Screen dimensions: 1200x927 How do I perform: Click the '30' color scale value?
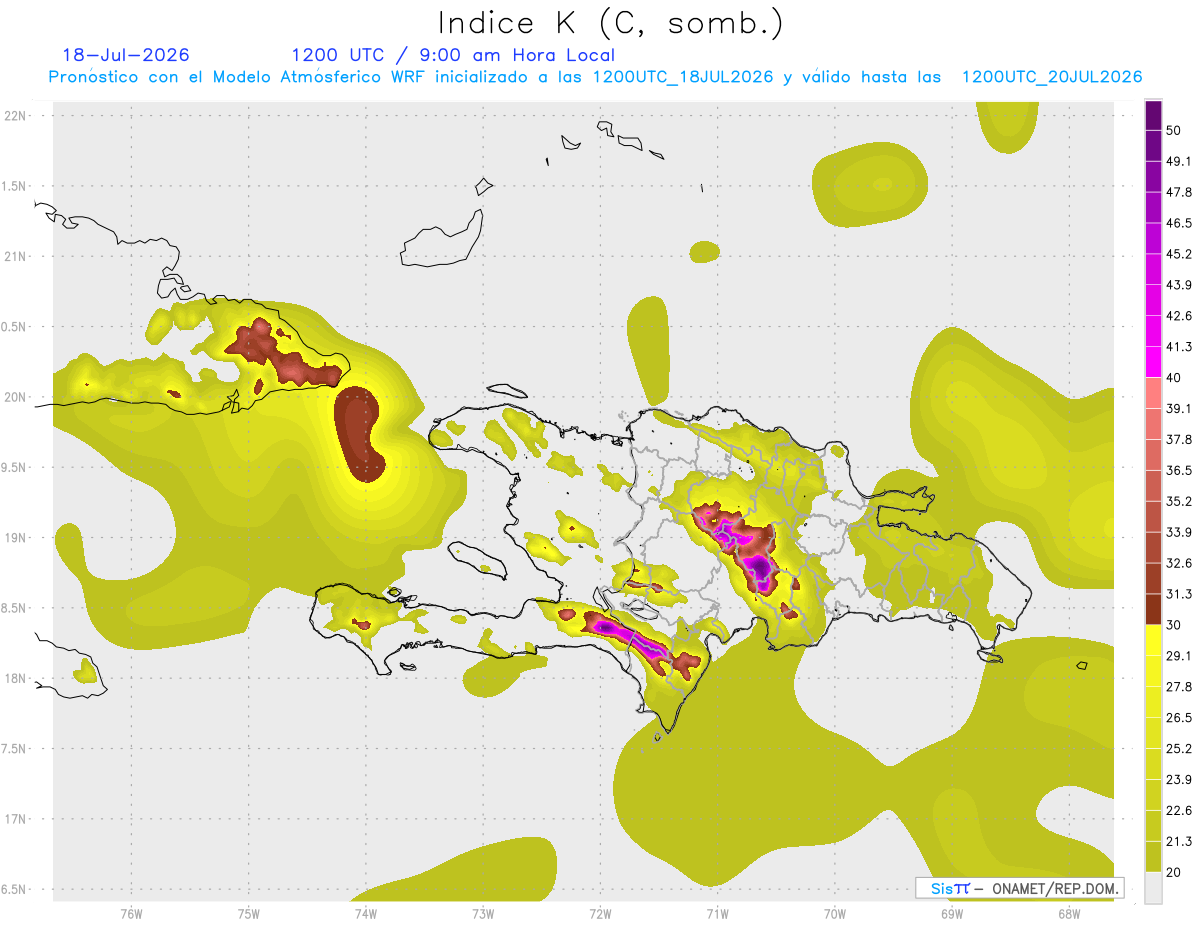(1173, 625)
